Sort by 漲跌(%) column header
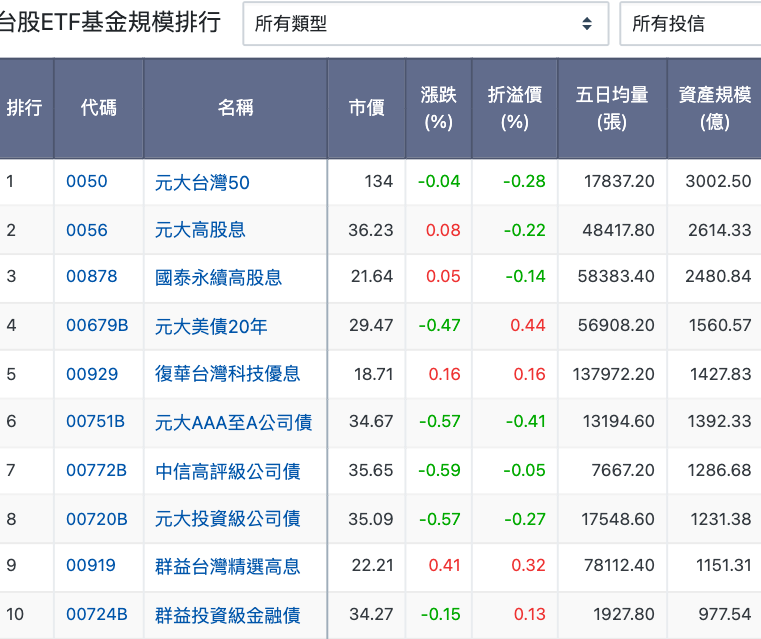The width and height of the screenshot is (761, 639). [438, 108]
